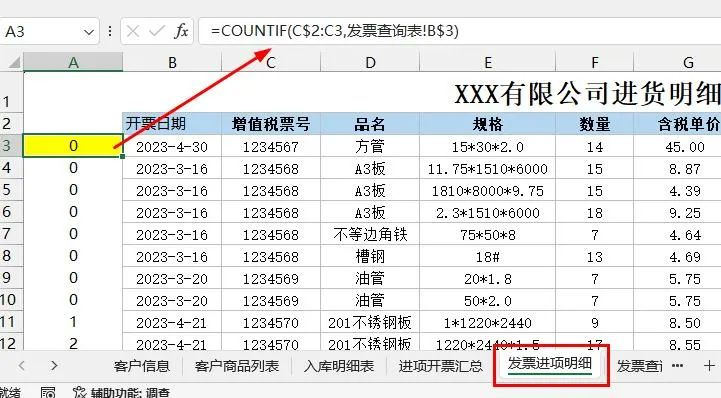Click price cell 4.39

click(x=678, y=191)
